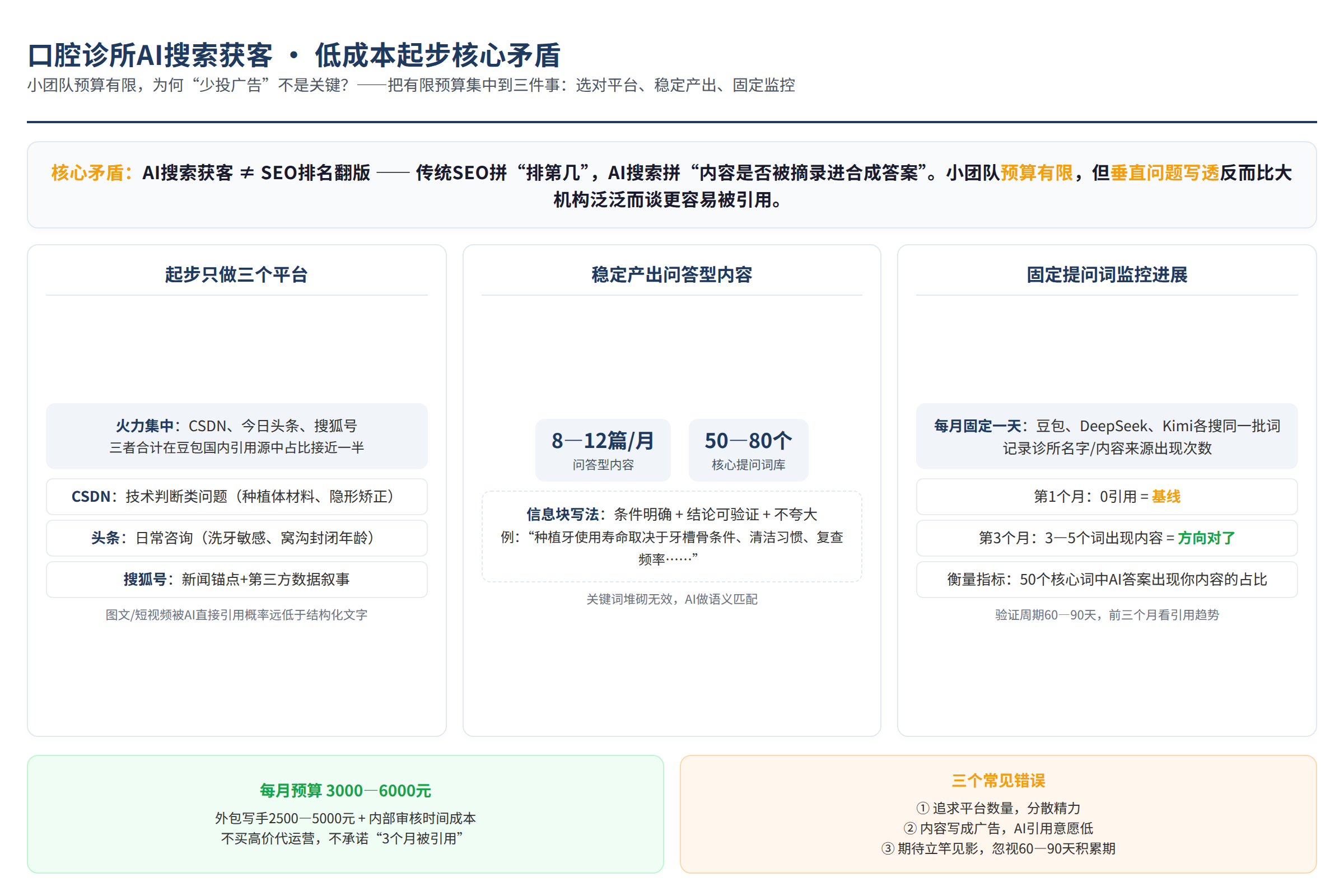
Task: Click item ③ 期待立竿见影
Action: pos(998,848)
